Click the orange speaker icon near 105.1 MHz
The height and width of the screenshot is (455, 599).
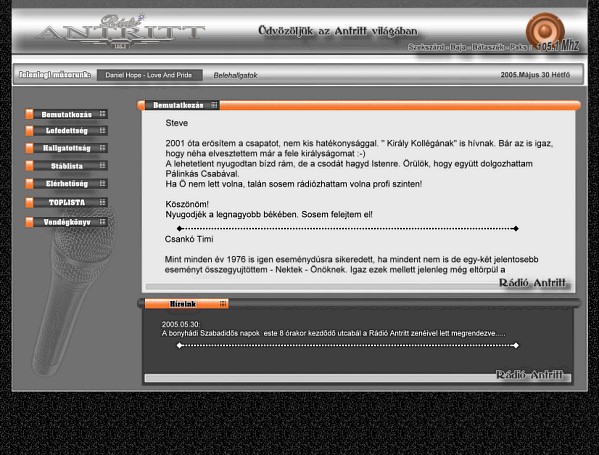coord(545,31)
